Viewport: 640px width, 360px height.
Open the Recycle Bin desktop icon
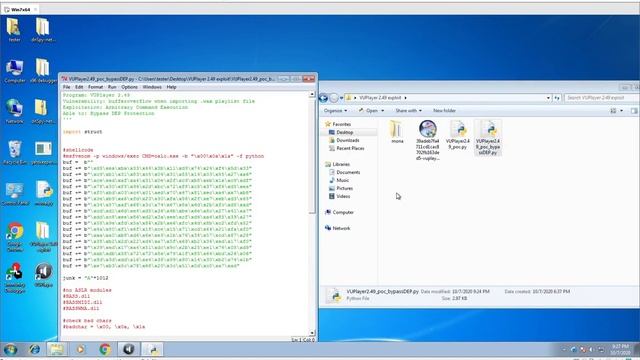[15, 152]
